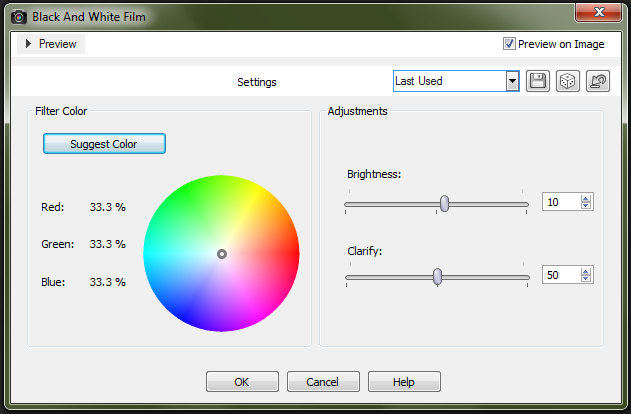The image size is (631, 414).
Task: Click the Red 33.3 % value
Action: (x=107, y=207)
